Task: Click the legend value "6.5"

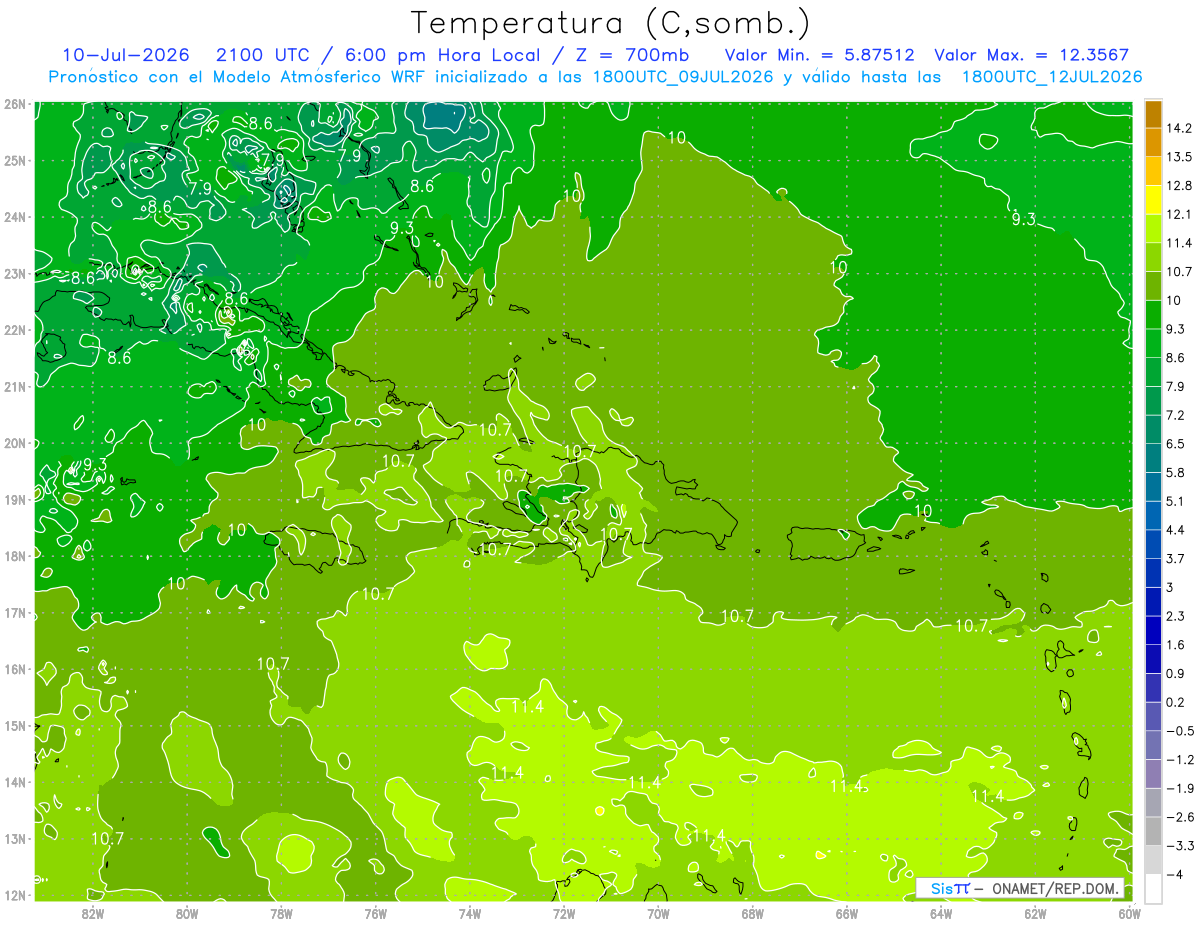Action: pyautogui.click(x=1176, y=444)
